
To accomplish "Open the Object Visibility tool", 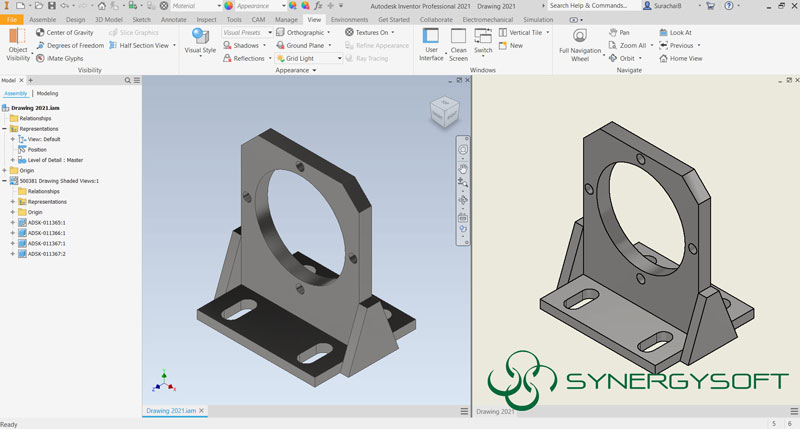I will [17, 34].
